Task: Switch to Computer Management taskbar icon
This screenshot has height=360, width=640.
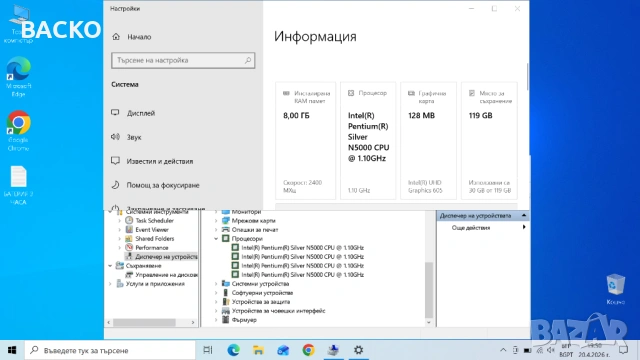Action: [x=333, y=350]
